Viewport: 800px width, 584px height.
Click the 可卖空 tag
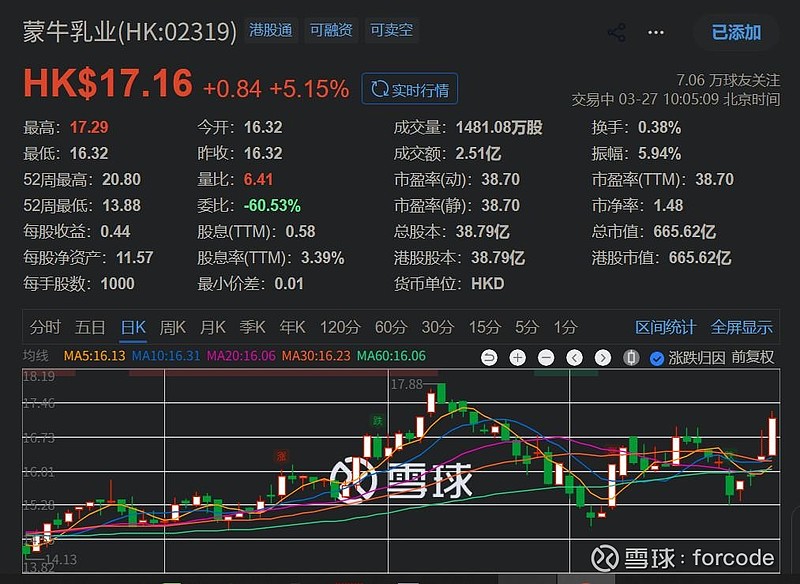[392, 30]
